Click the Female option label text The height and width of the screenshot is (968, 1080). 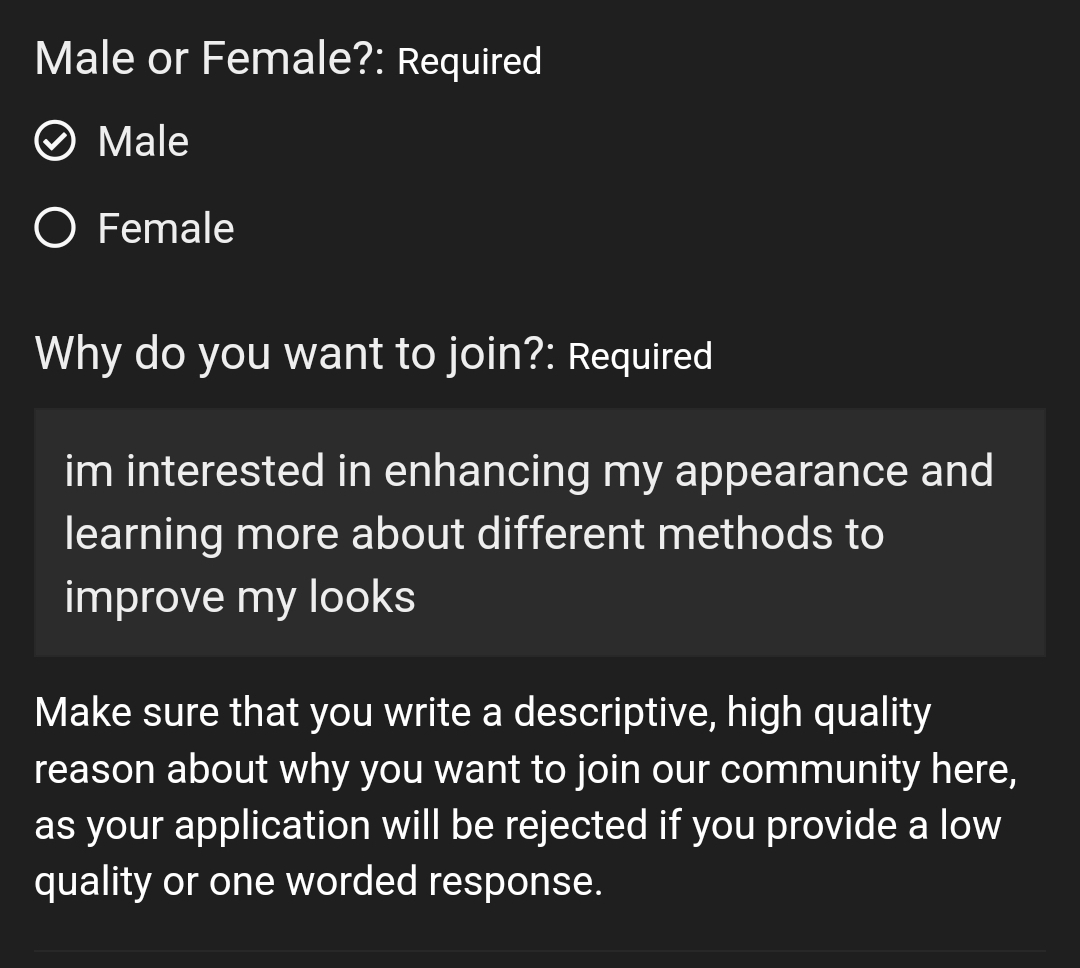tap(165, 228)
